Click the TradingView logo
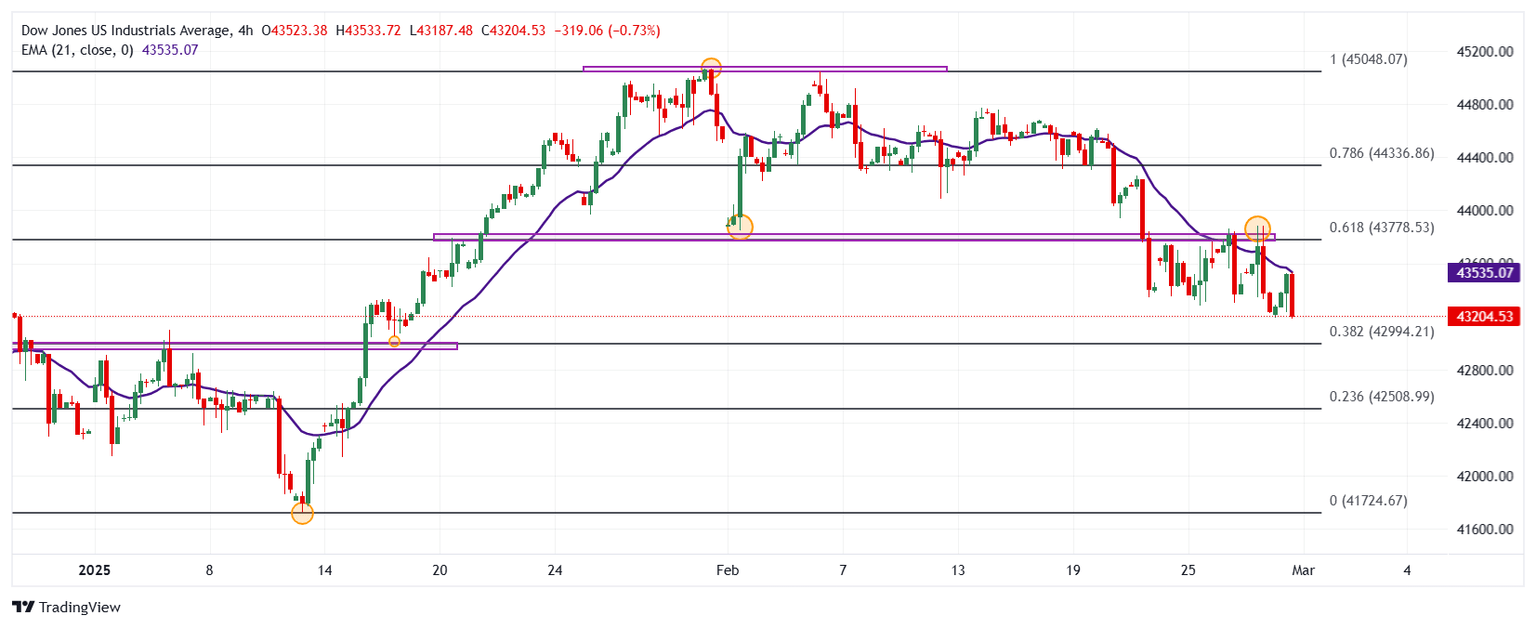 [x=66, y=607]
